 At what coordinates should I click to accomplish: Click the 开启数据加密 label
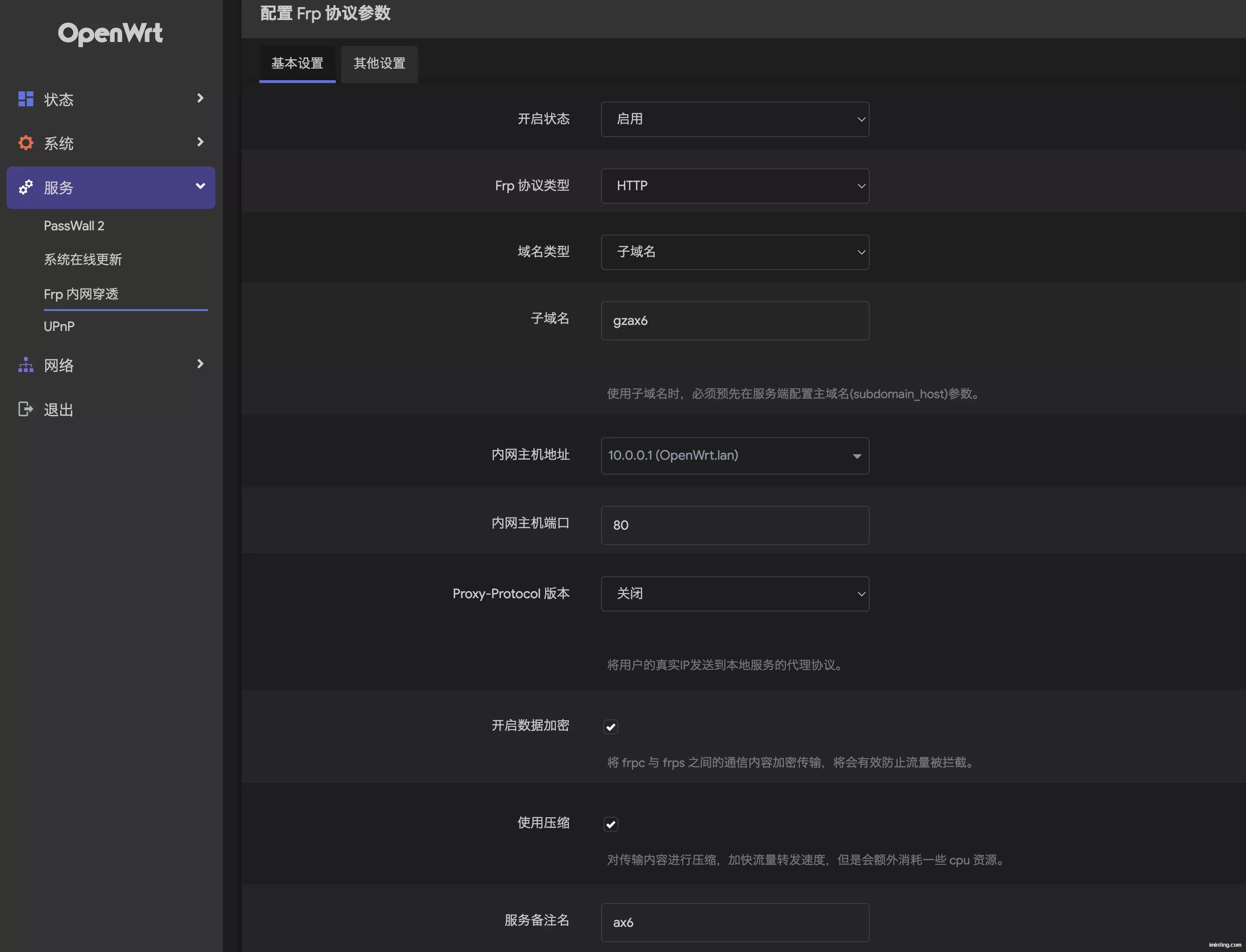pos(531,725)
